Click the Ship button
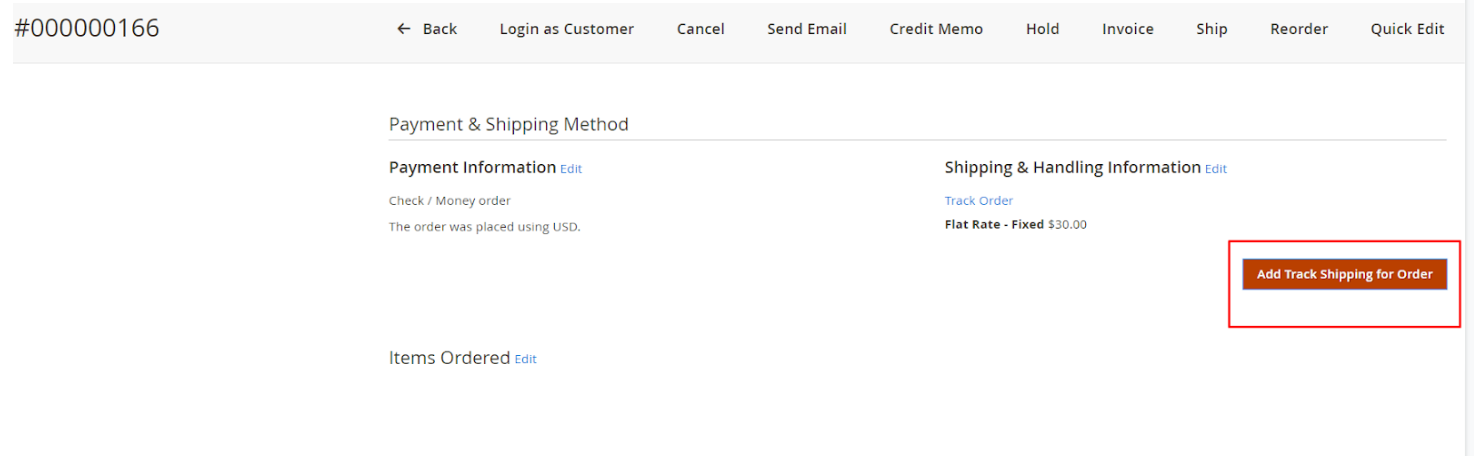The width and height of the screenshot is (1474, 456). (x=1211, y=29)
